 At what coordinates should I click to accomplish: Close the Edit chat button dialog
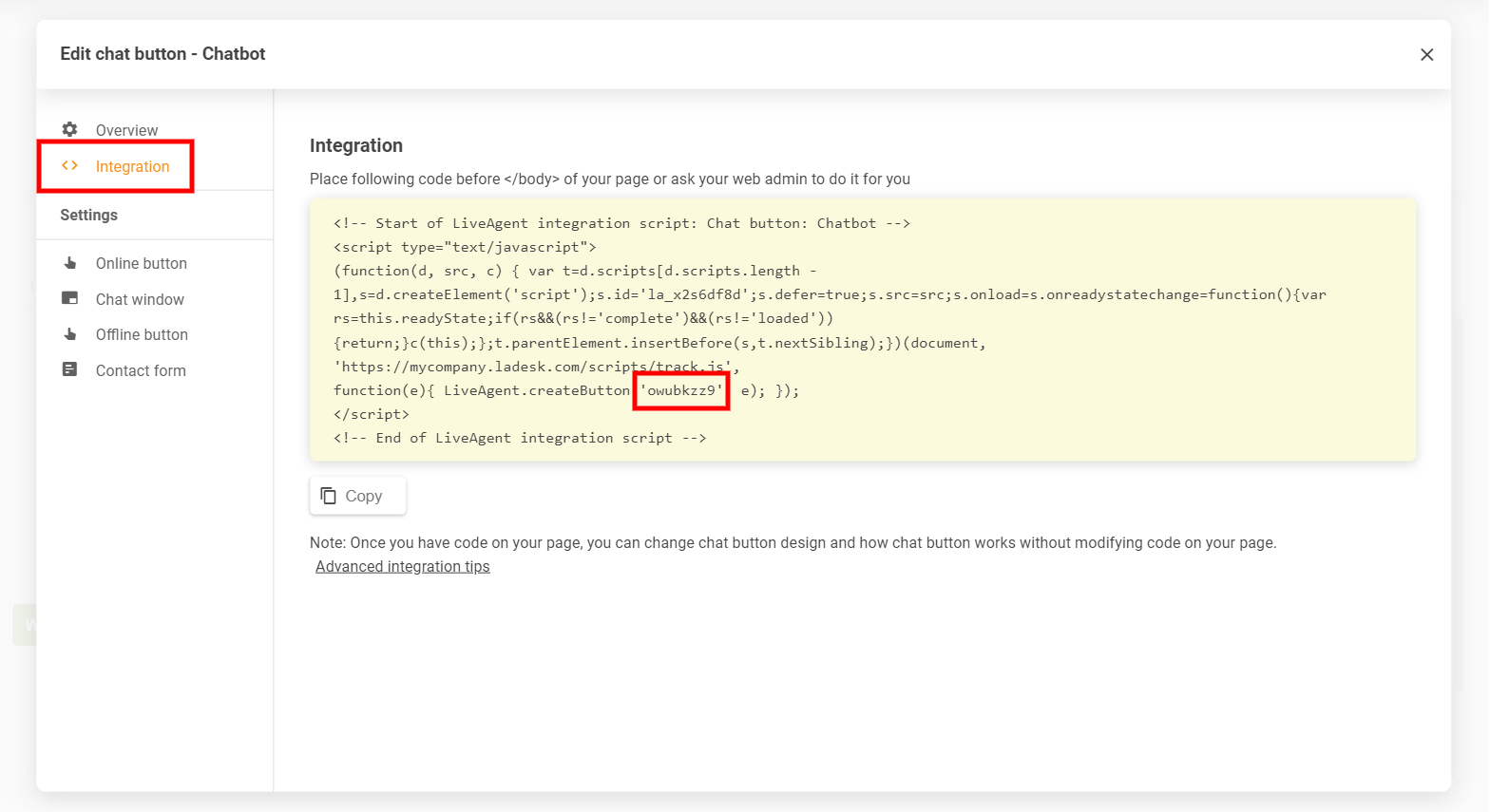pyautogui.click(x=1426, y=55)
